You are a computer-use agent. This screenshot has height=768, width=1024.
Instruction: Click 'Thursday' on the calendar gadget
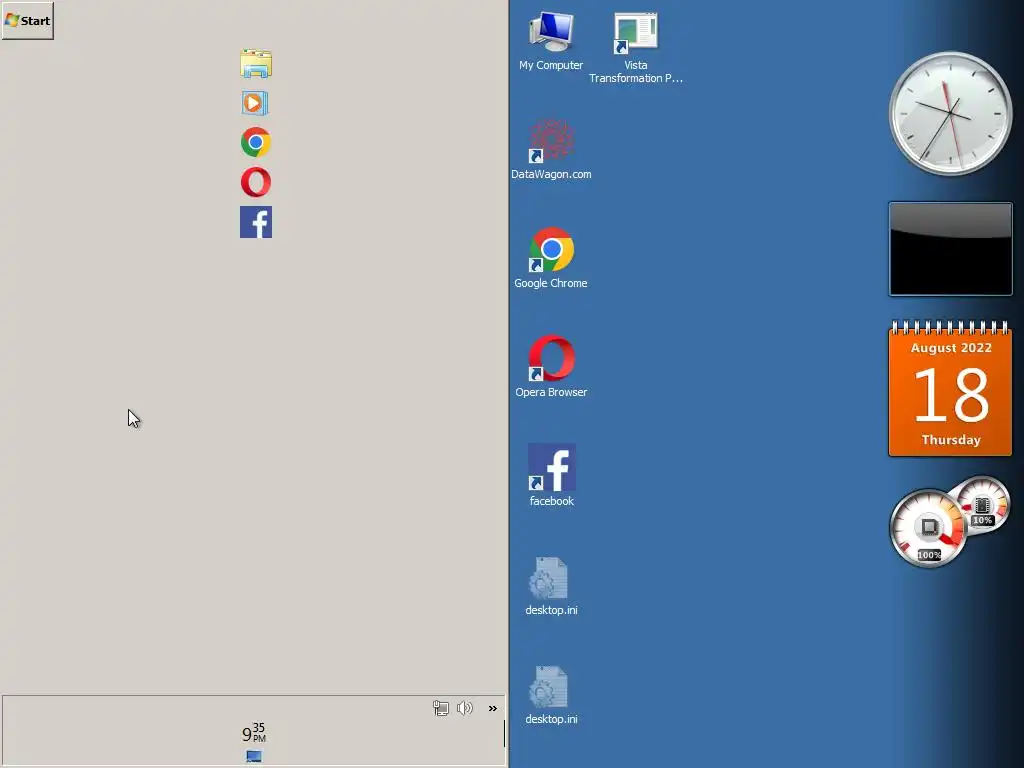951,440
